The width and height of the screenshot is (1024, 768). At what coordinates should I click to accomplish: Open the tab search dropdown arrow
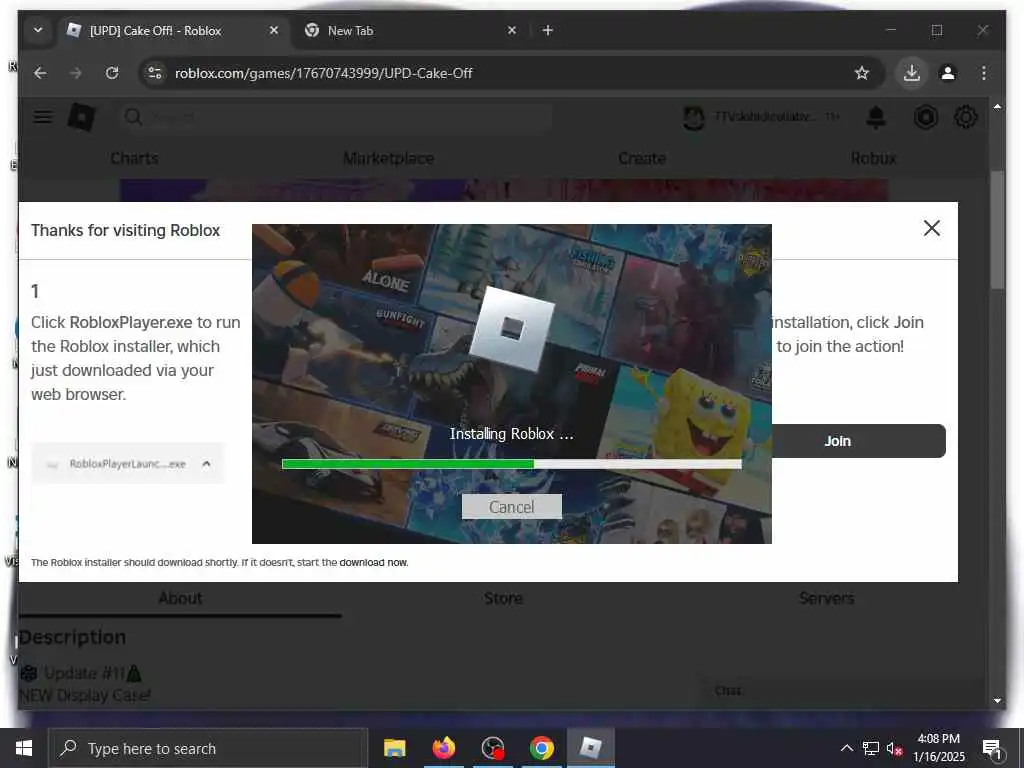click(38, 30)
